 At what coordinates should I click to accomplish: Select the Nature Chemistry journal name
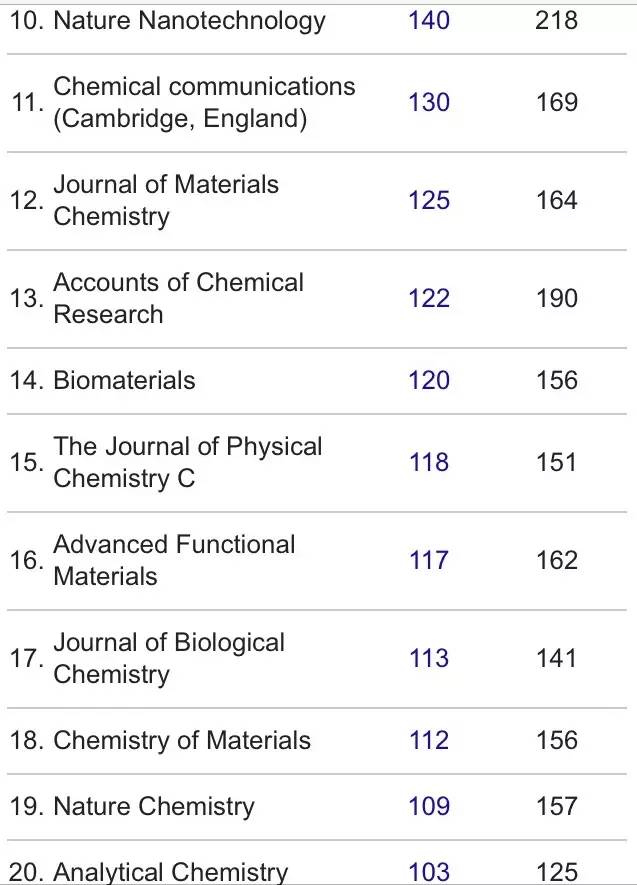click(153, 806)
